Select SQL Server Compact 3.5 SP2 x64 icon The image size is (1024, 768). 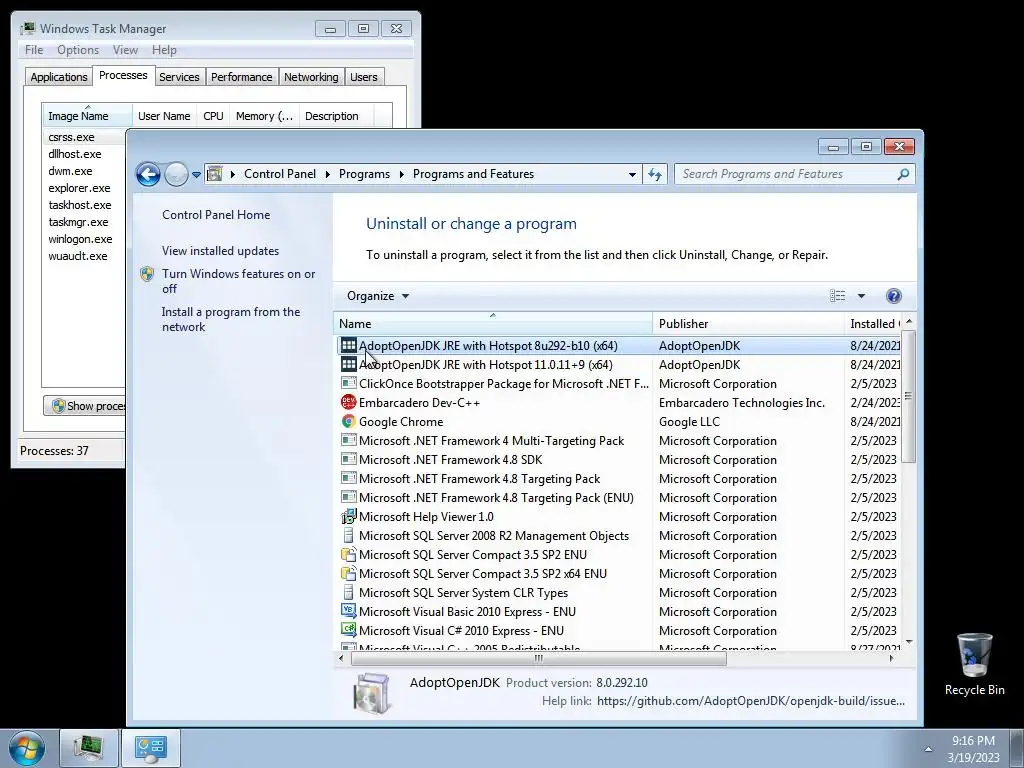[349, 573]
